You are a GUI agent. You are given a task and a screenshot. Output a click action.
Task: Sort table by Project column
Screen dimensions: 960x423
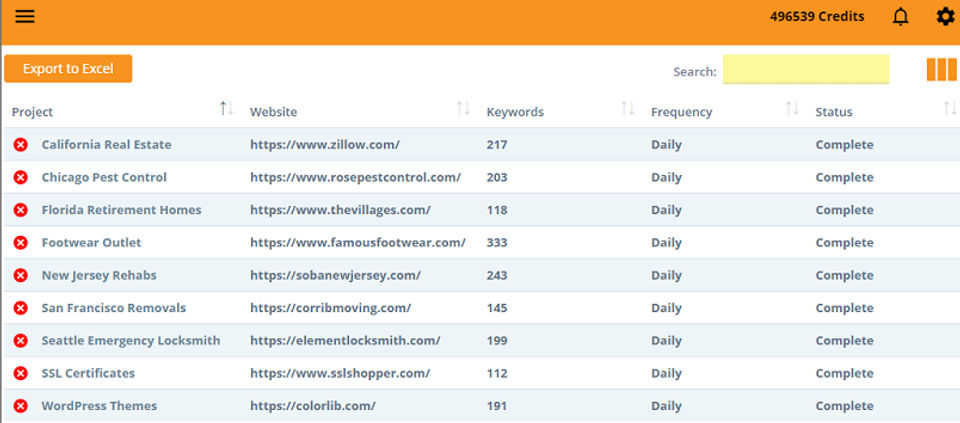tap(227, 109)
